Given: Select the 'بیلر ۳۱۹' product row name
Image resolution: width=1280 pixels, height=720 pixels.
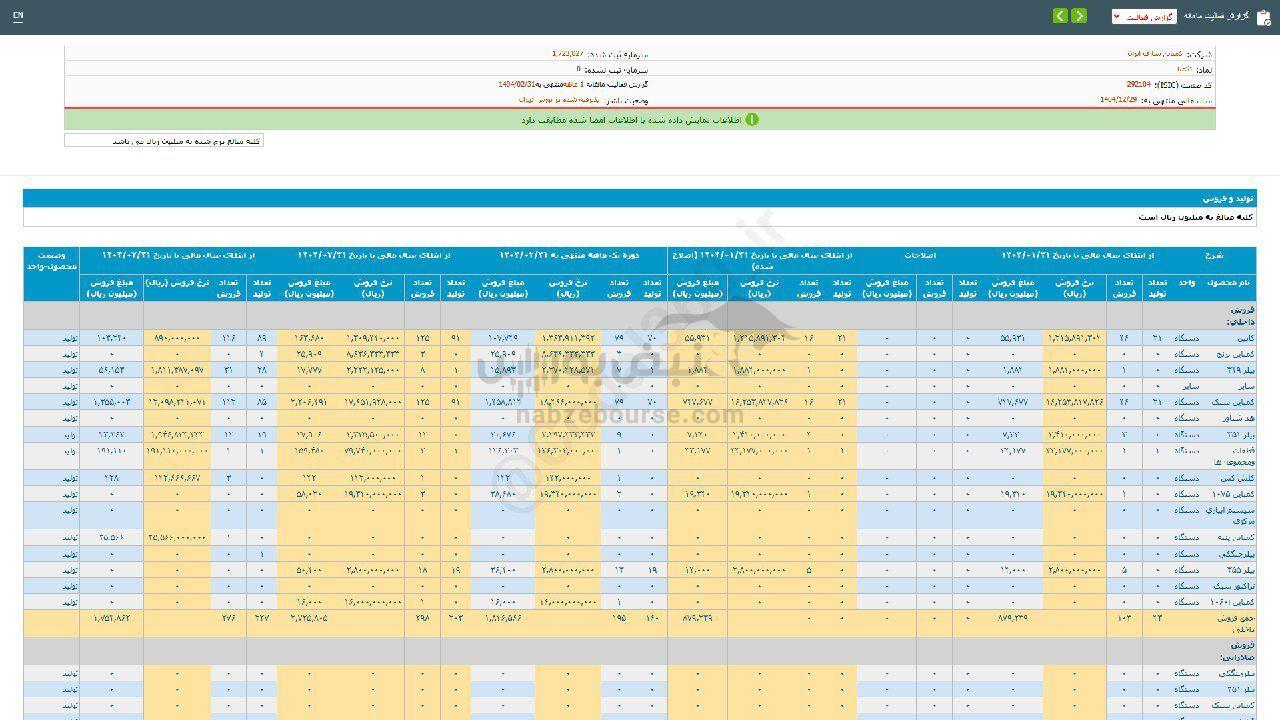Looking at the screenshot, I should [x=1241, y=370].
